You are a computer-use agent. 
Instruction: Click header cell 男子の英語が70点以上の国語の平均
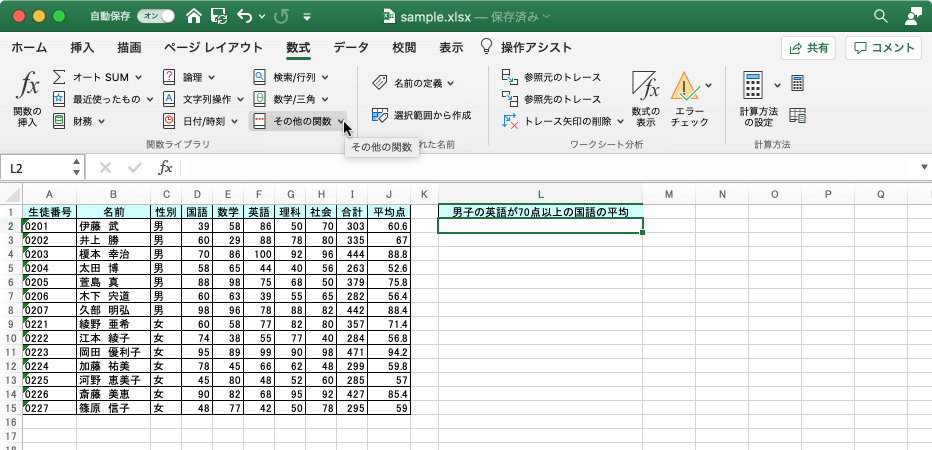[540, 212]
